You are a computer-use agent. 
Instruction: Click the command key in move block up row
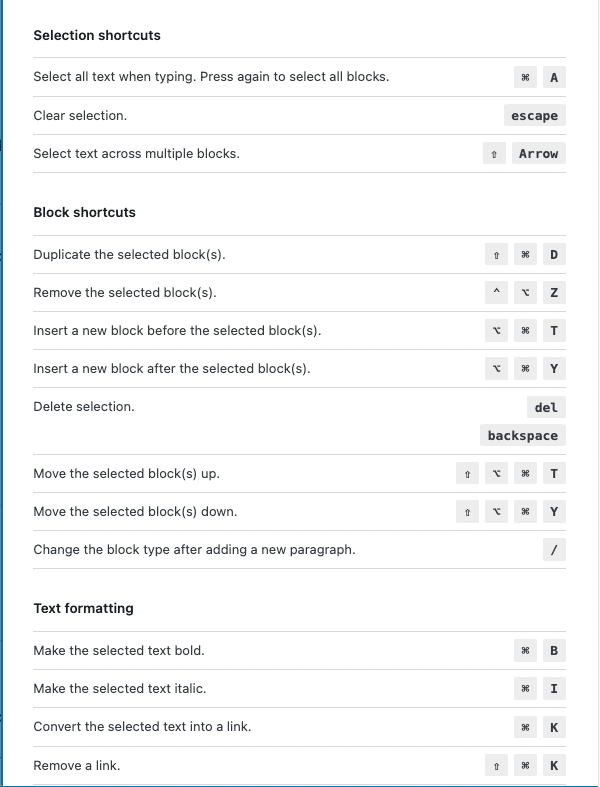coord(525,474)
